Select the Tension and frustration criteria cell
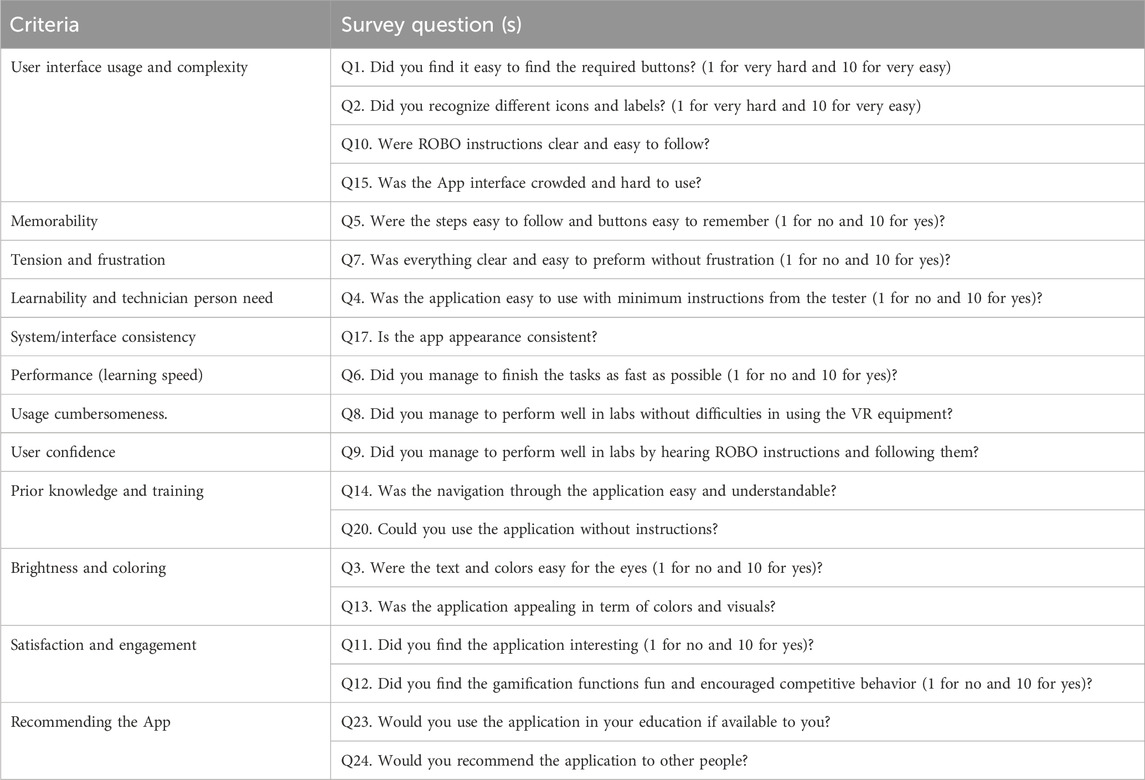 [x=165, y=259]
